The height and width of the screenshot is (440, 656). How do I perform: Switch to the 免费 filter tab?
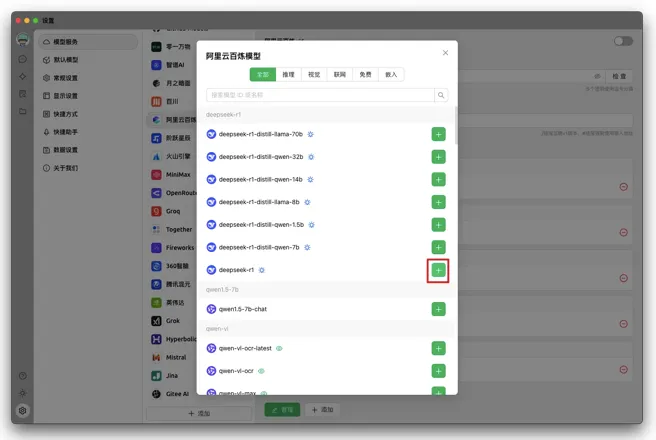pos(365,74)
